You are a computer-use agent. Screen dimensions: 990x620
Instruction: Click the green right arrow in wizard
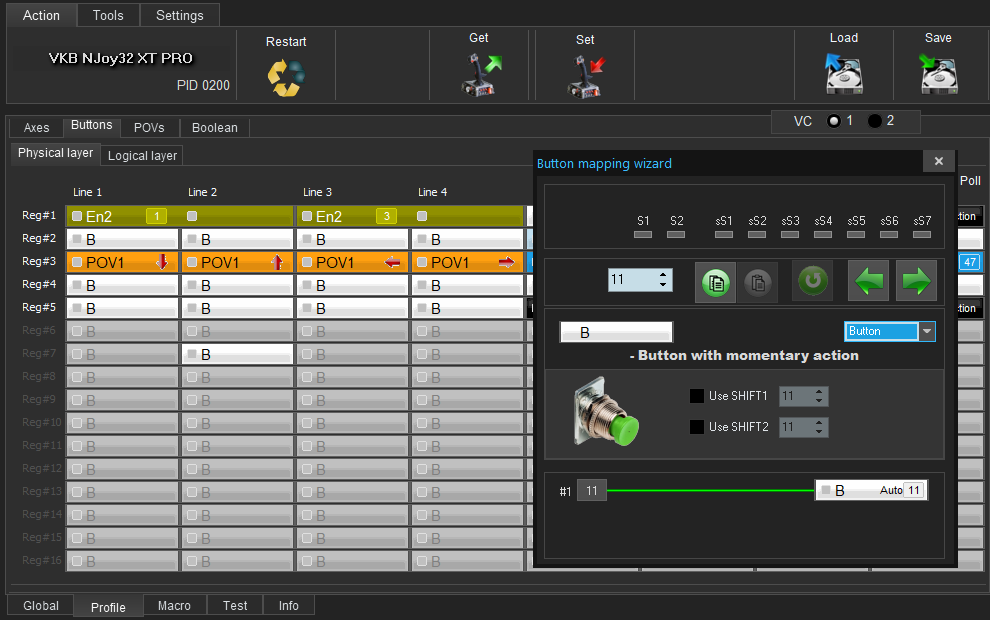pos(916,281)
